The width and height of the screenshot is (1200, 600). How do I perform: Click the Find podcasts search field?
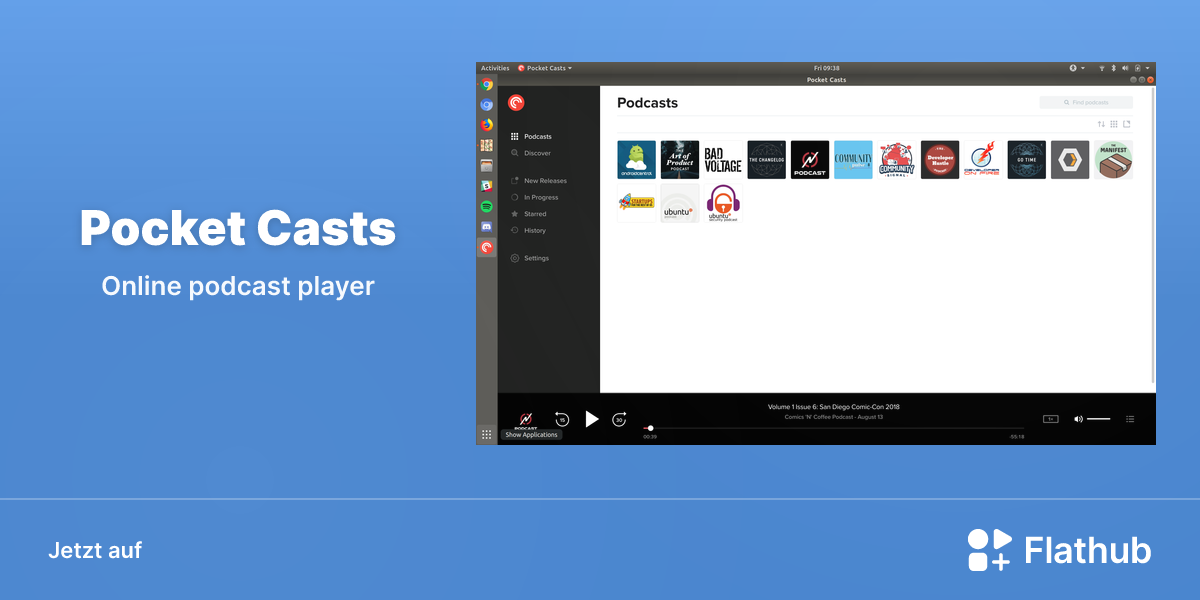tap(1086, 102)
